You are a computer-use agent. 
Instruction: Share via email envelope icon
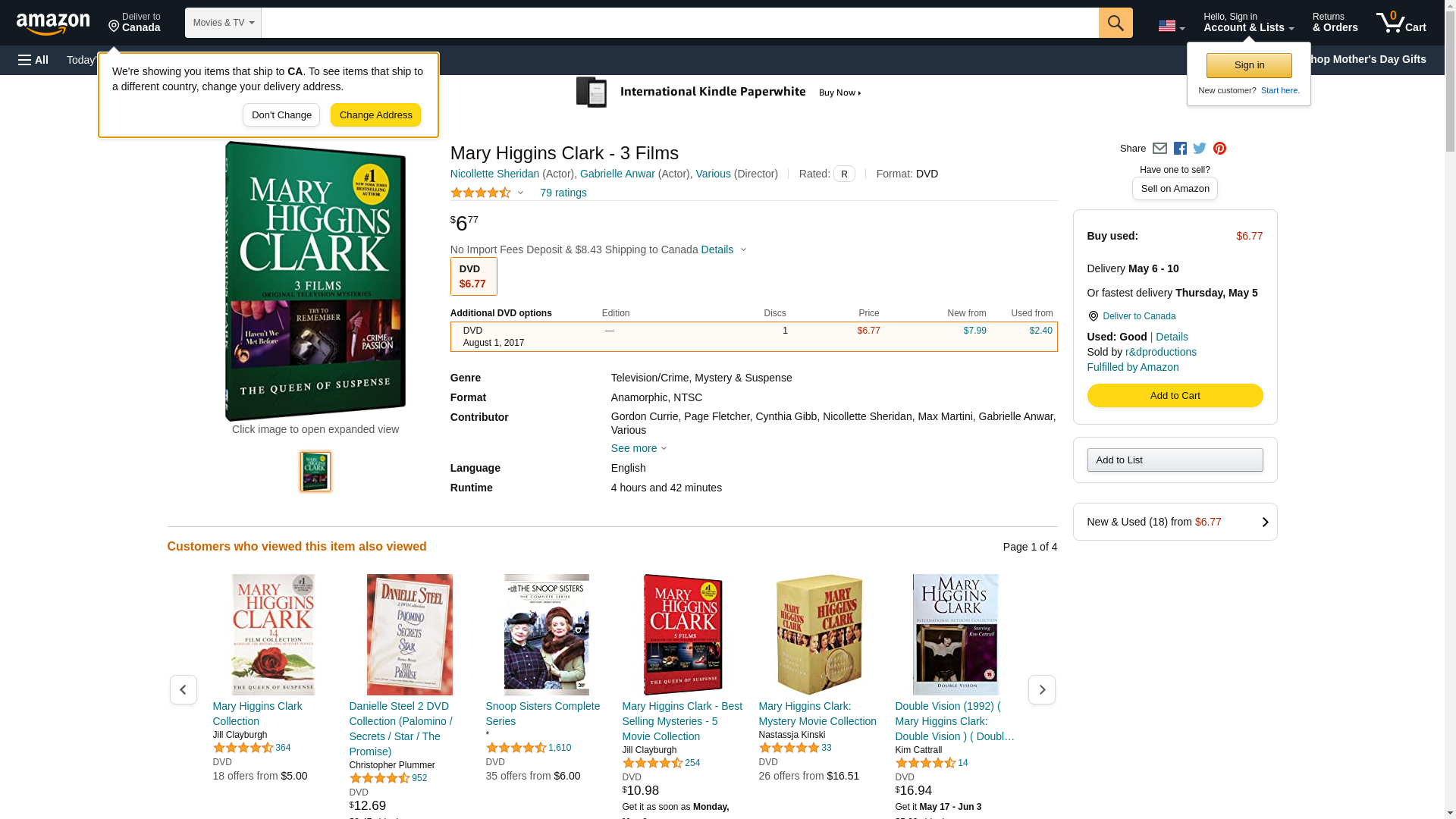point(1159,149)
